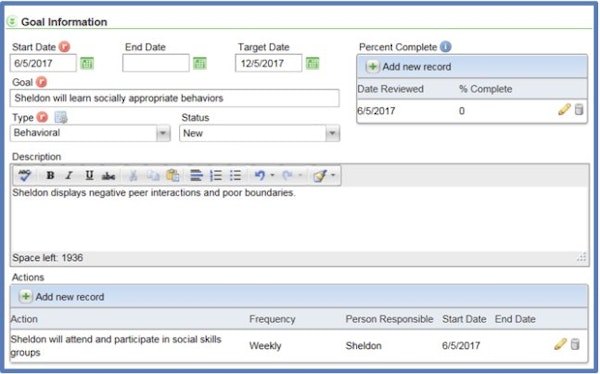Image resolution: width=600 pixels, height=374 pixels.
Task: Click the Person Responsible column header
Action: point(389,319)
